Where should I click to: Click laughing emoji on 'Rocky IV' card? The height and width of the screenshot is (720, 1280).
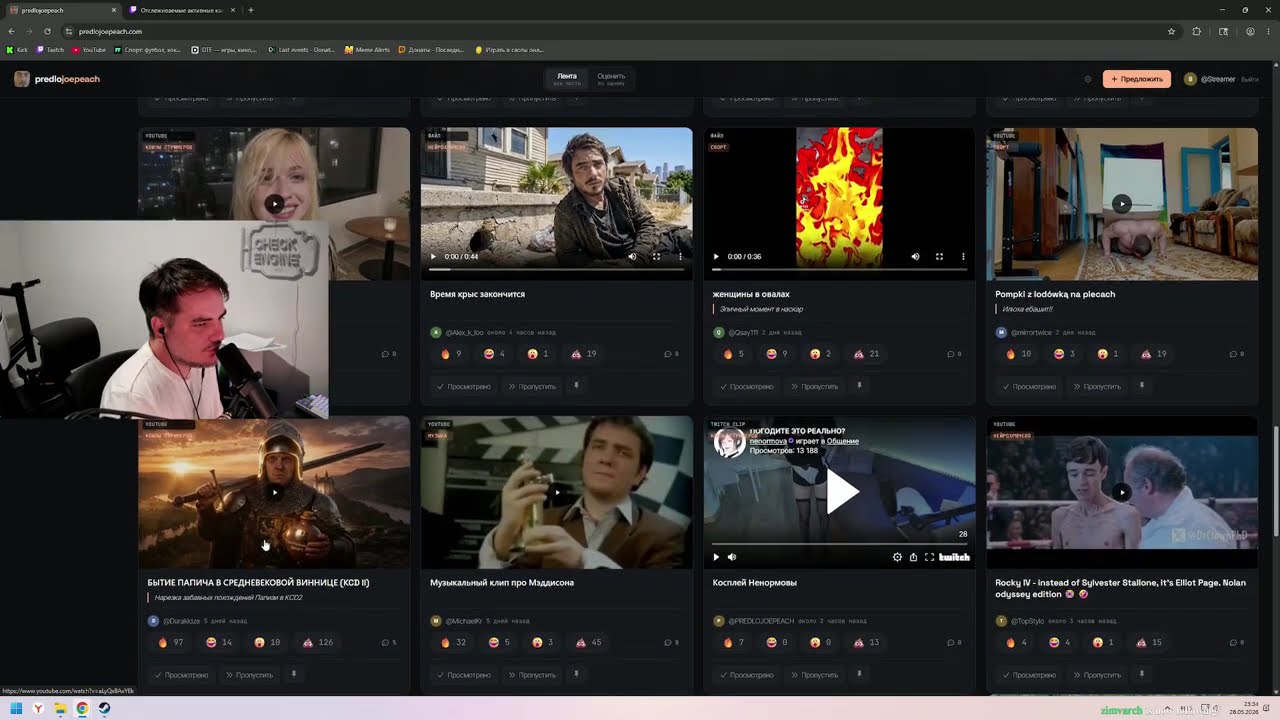1060,642
